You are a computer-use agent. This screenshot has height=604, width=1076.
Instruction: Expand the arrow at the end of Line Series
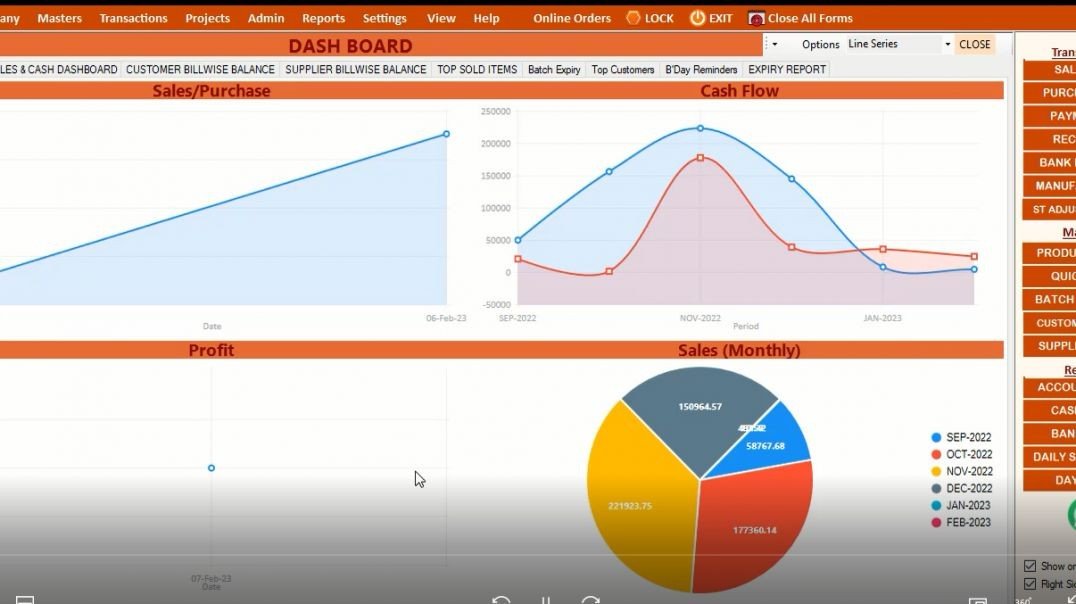(x=946, y=44)
